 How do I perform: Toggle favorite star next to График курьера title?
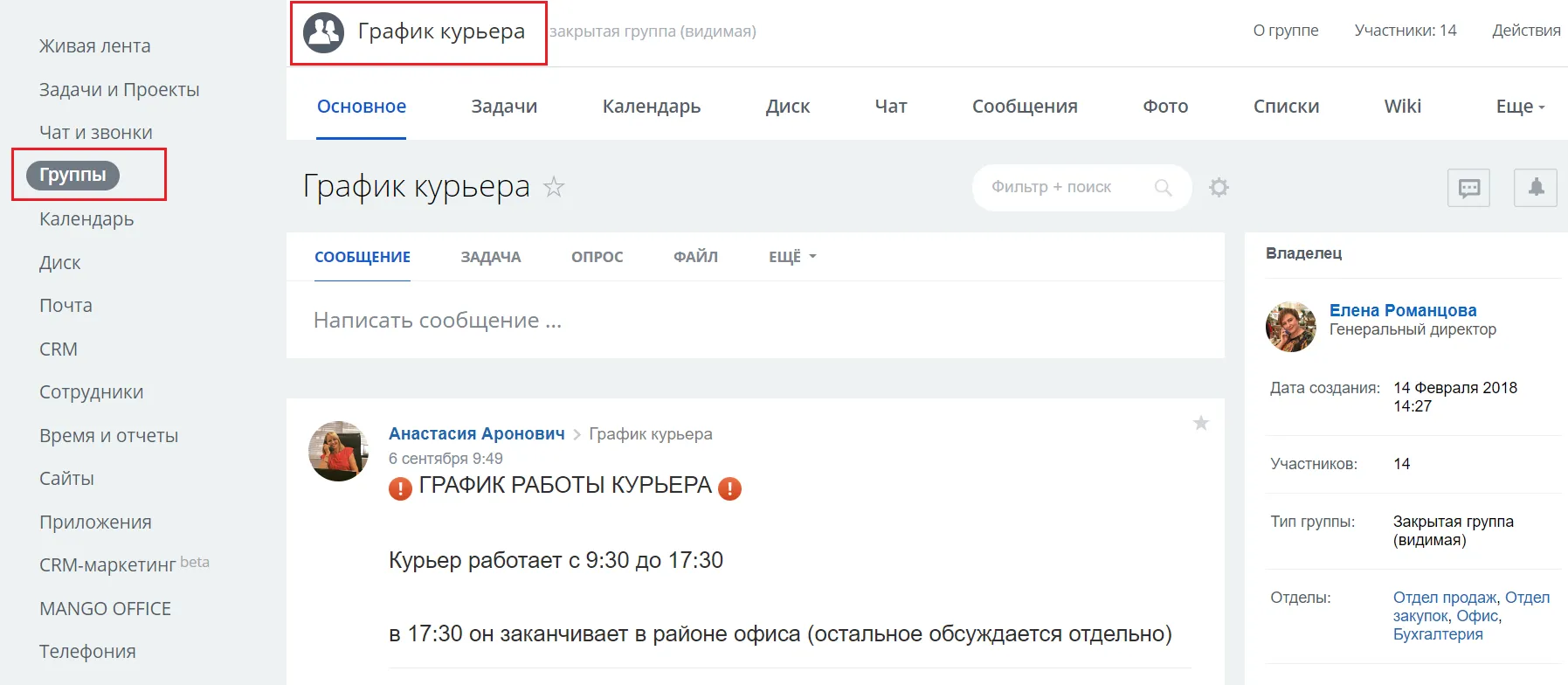click(x=555, y=188)
